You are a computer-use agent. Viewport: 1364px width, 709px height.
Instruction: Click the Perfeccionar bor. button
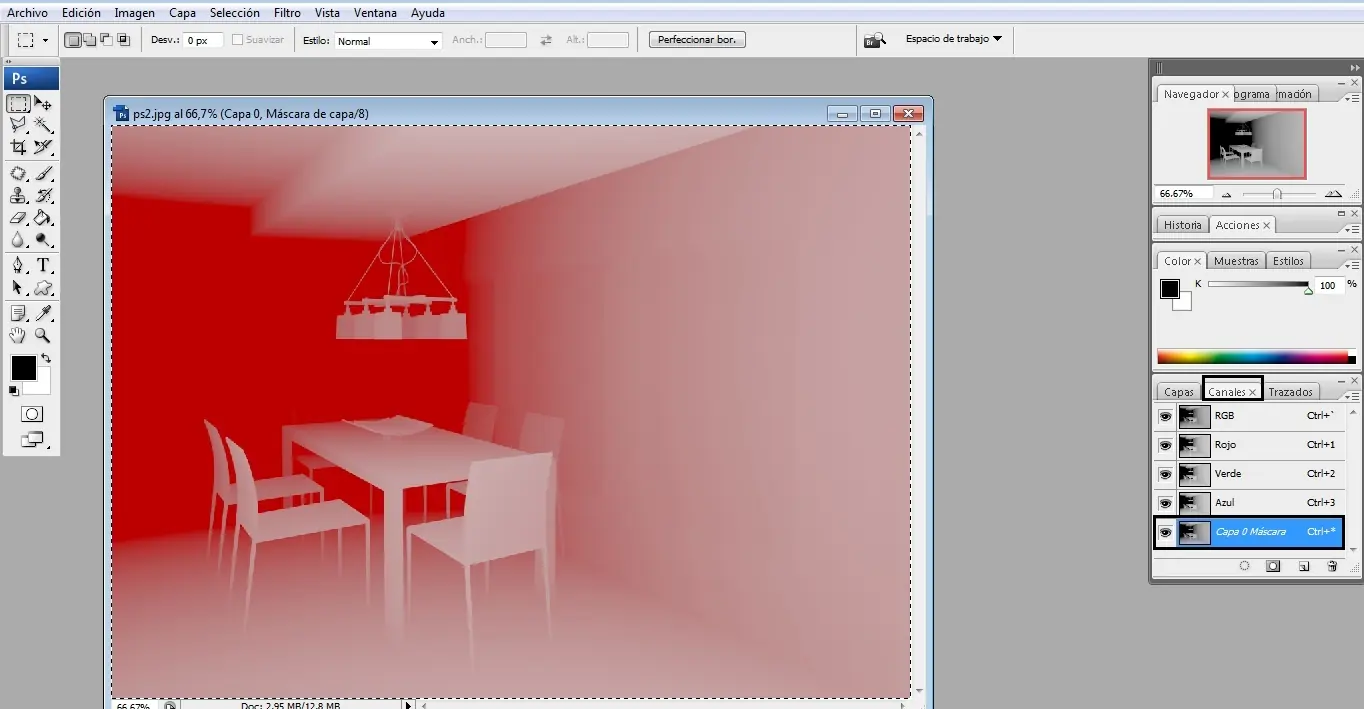[x=697, y=40]
